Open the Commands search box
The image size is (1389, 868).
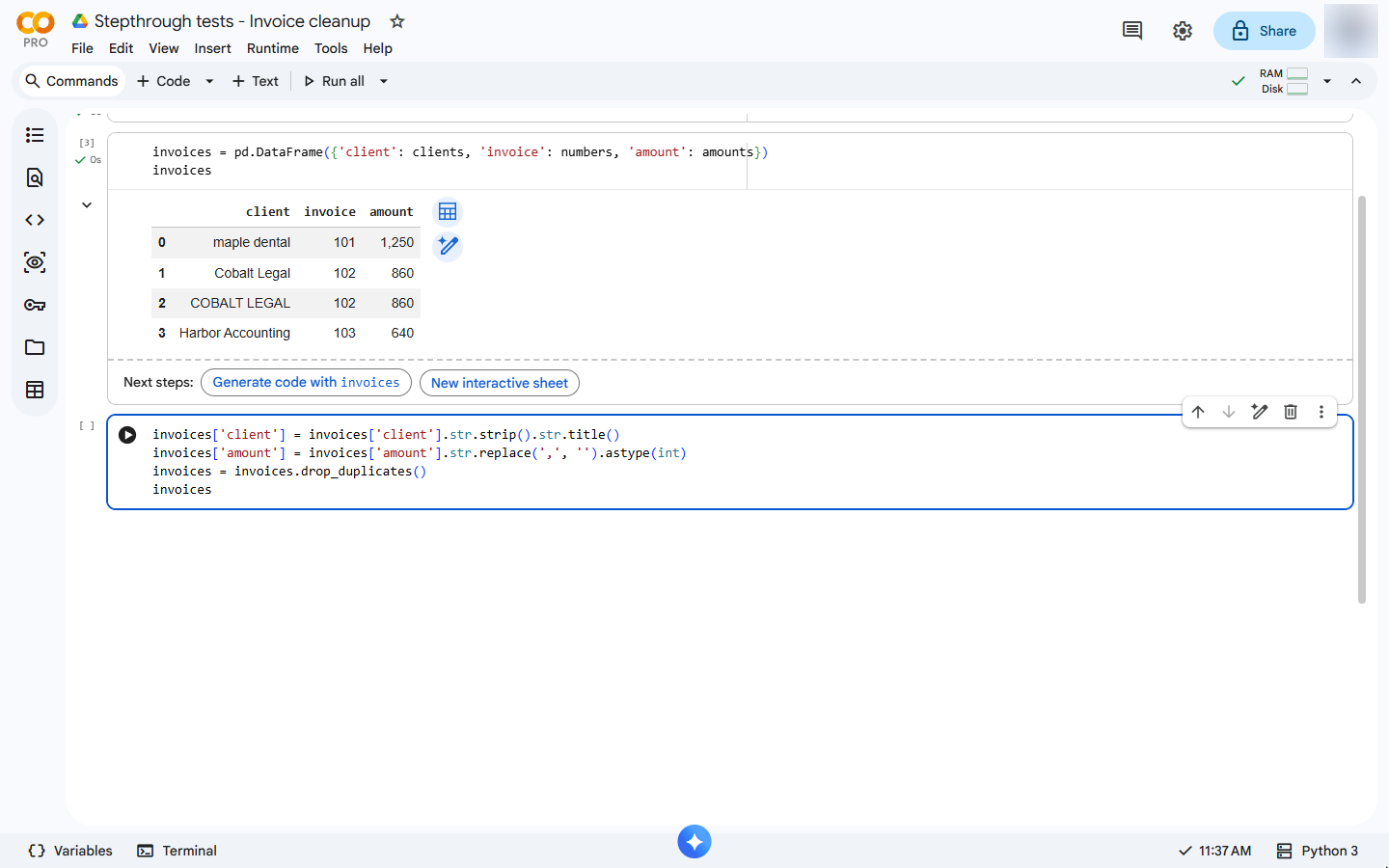click(x=71, y=81)
